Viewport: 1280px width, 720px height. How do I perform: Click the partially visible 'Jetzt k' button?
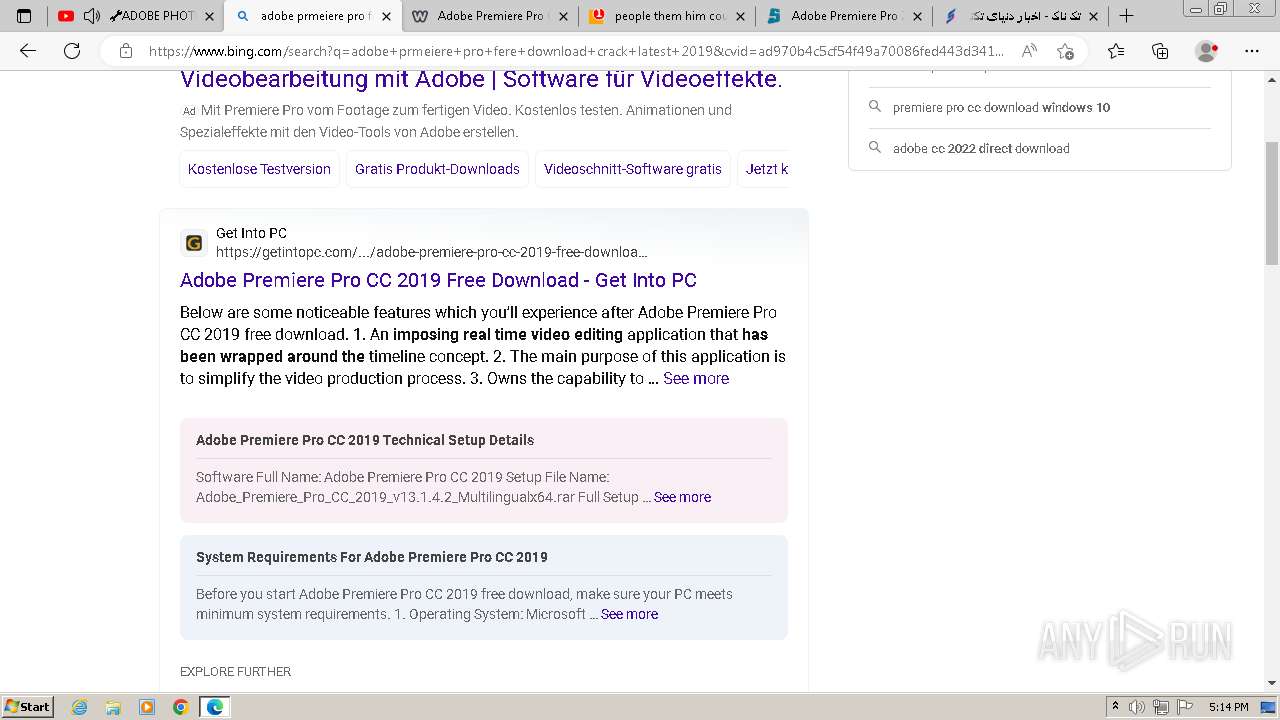coord(764,169)
